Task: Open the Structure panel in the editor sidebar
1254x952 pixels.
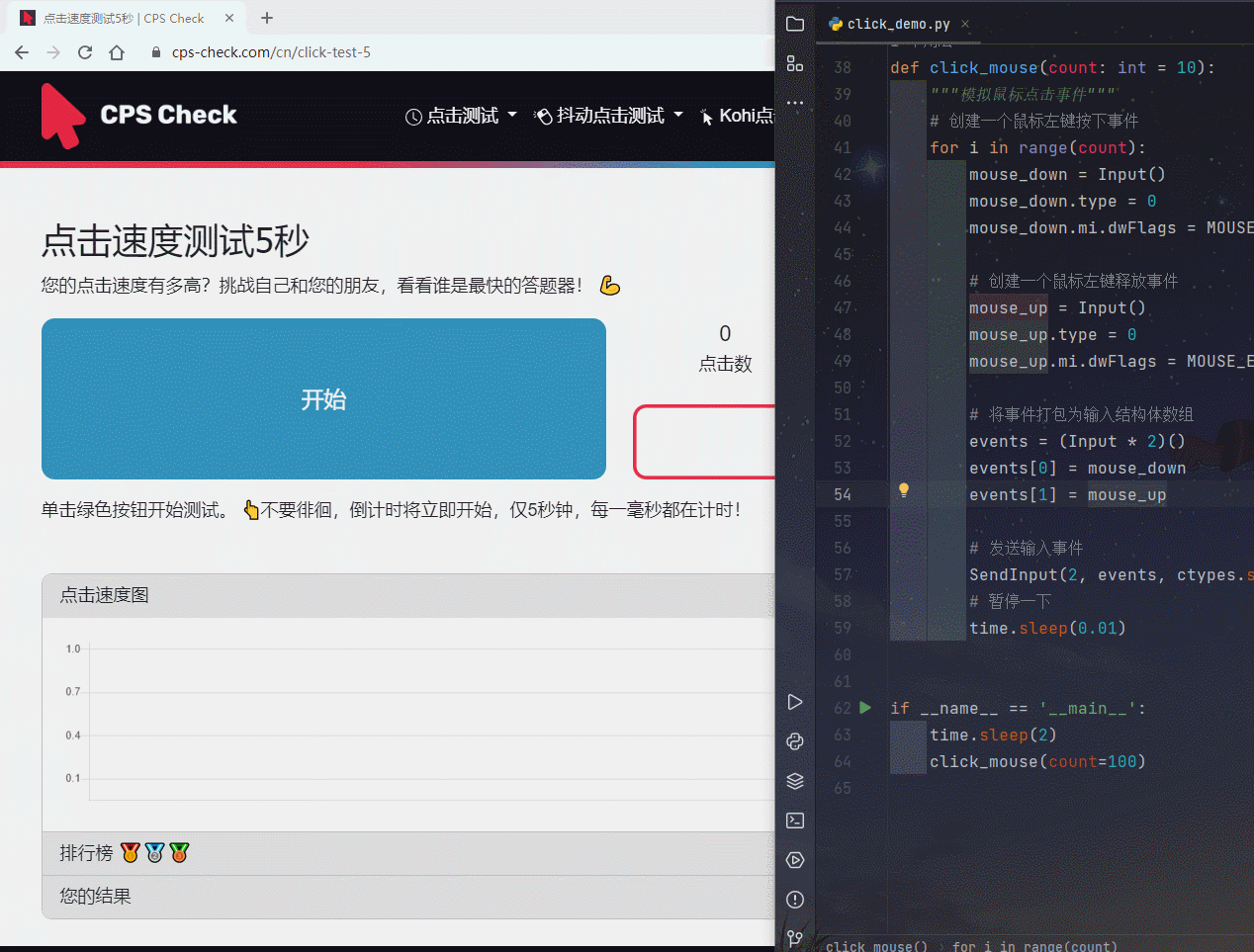Action: pyautogui.click(x=795, y=62)
